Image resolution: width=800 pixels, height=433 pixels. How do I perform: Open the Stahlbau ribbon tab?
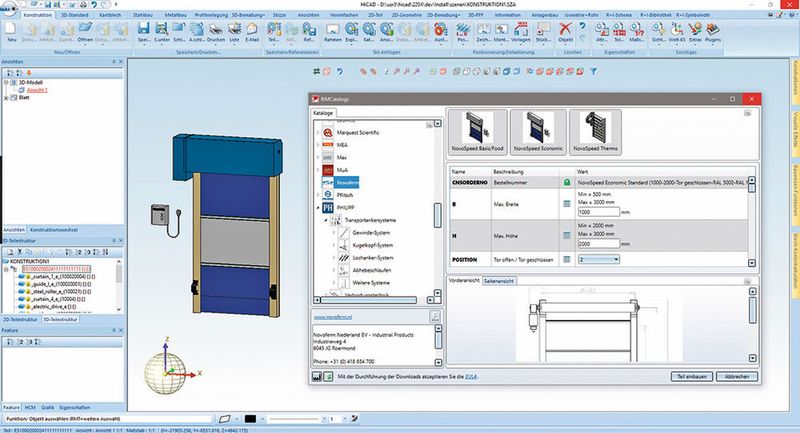[143, 15]
